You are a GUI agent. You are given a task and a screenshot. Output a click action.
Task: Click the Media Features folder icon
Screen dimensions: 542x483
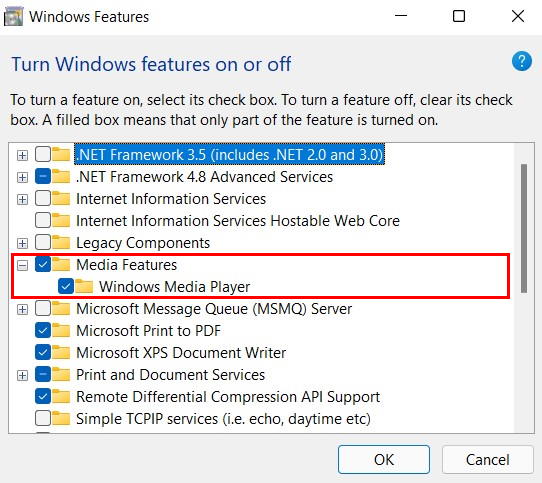(61, 264)
